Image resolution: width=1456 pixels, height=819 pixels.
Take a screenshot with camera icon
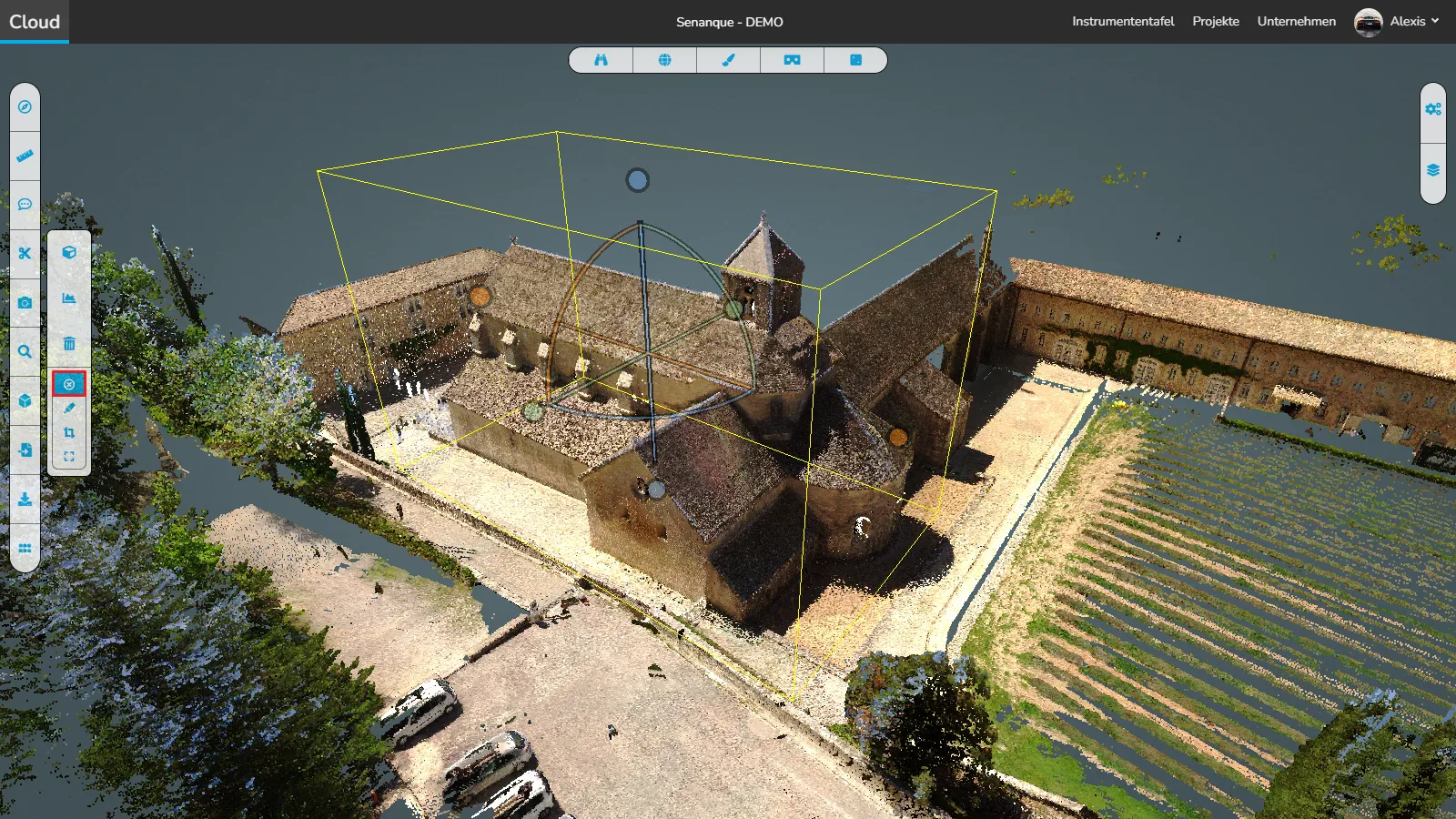pos(25,303)
